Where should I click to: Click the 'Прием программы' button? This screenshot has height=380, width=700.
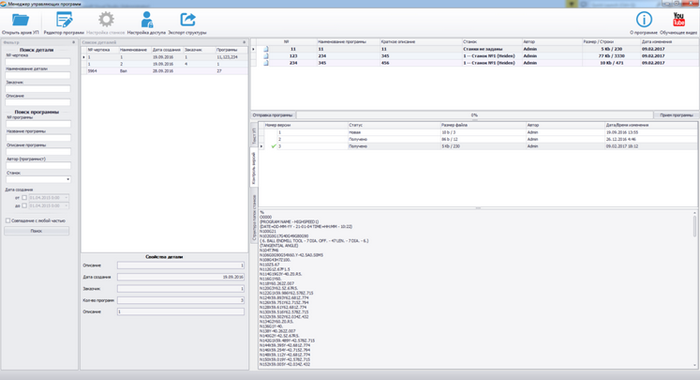click(676, 115)
